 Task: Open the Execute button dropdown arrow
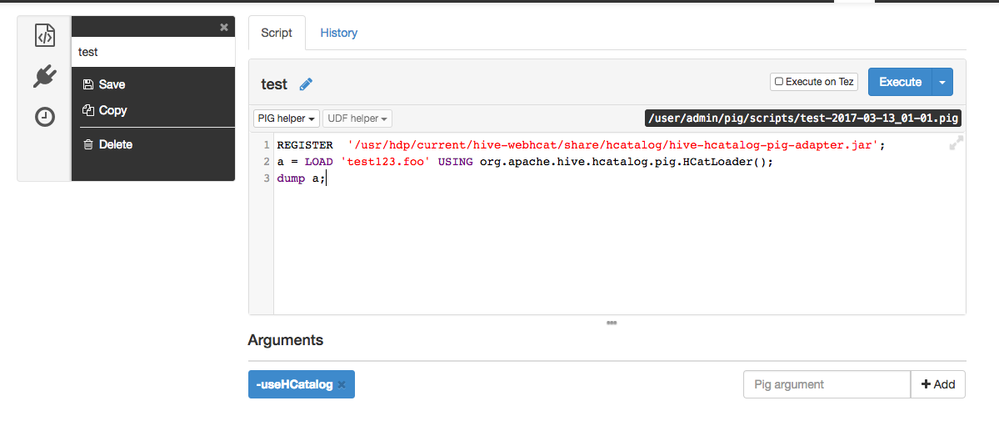(942, 82)
